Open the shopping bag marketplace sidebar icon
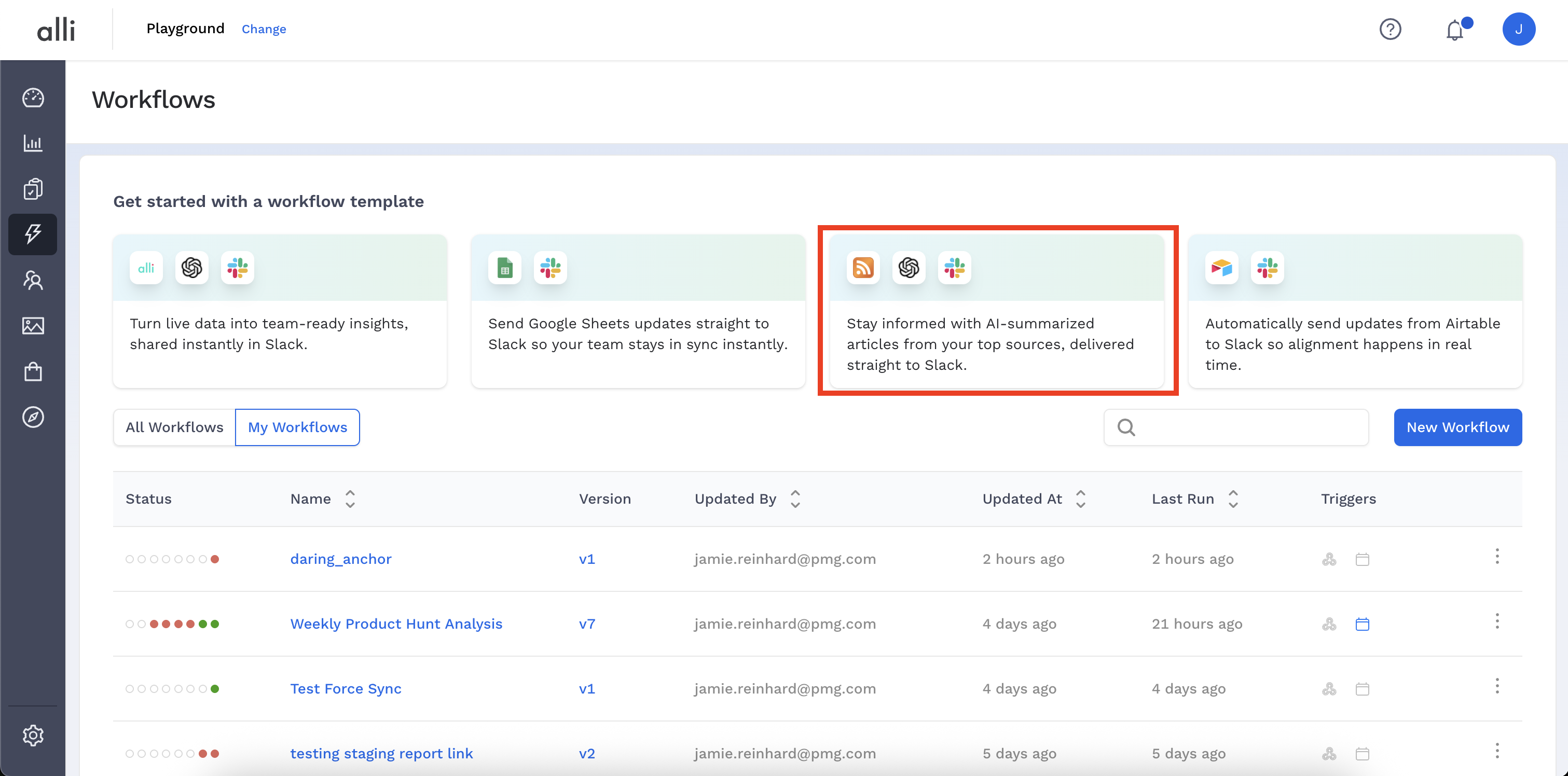Image resolution: width=1568 pixels, height=776 pixels. [33, 371]
